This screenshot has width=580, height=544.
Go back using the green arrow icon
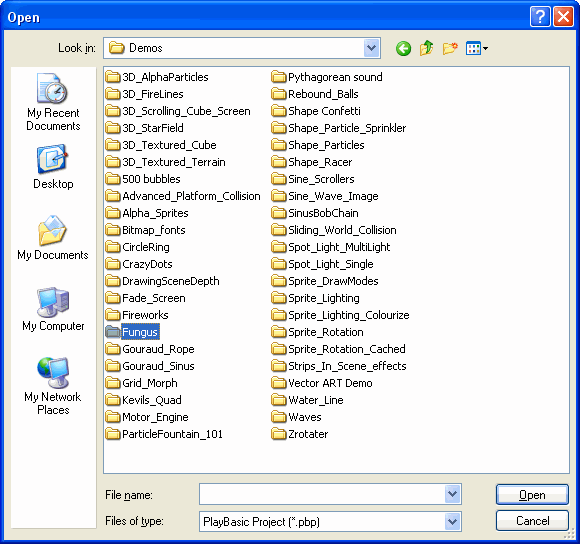[x=403, y=48]
